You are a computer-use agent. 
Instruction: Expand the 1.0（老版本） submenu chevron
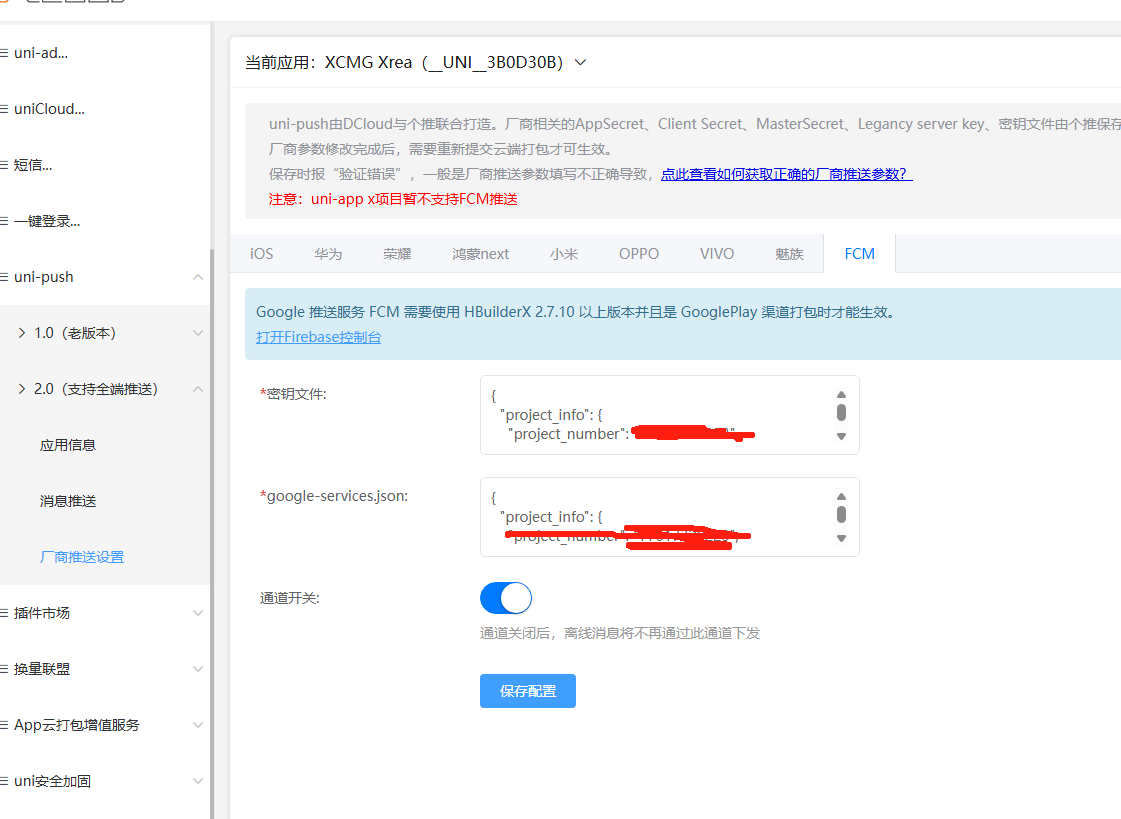(198, 333)
